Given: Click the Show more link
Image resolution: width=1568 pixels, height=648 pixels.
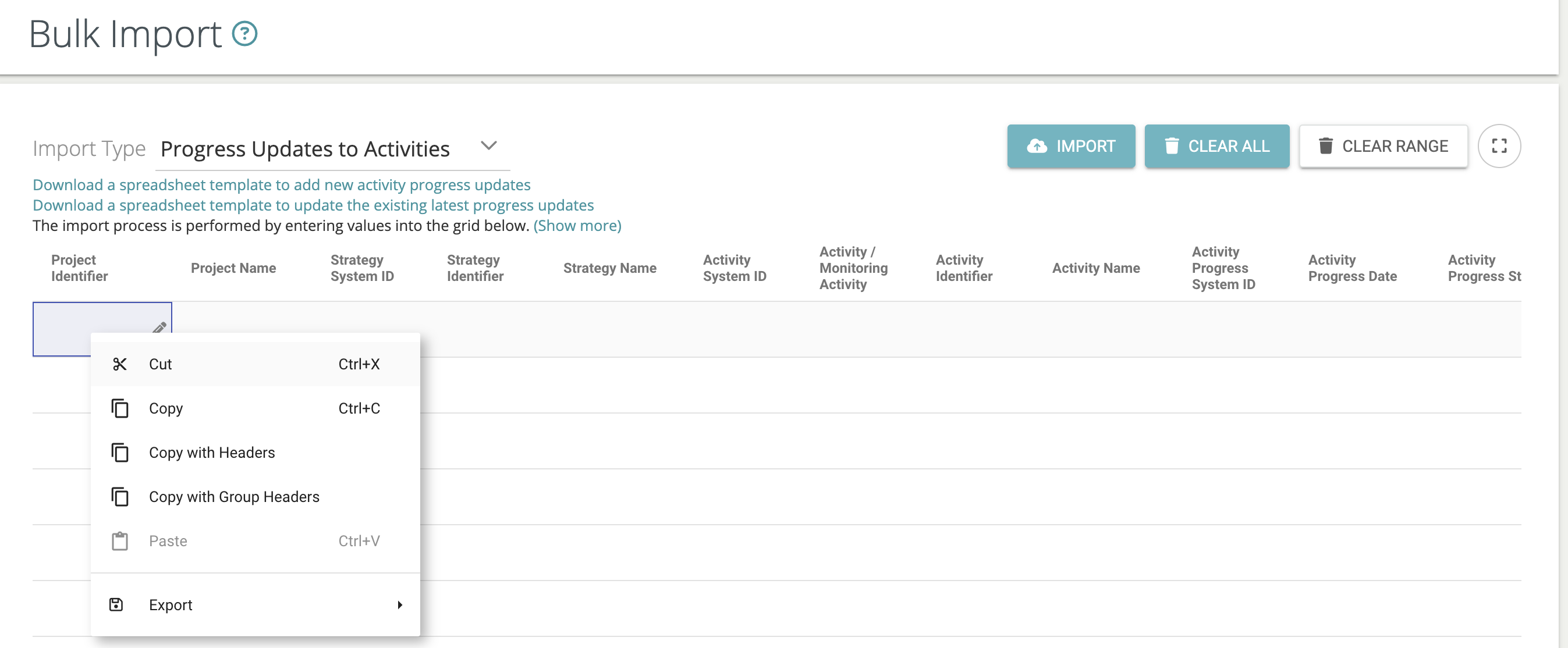Looking at the screenshot, I should 577,226.
